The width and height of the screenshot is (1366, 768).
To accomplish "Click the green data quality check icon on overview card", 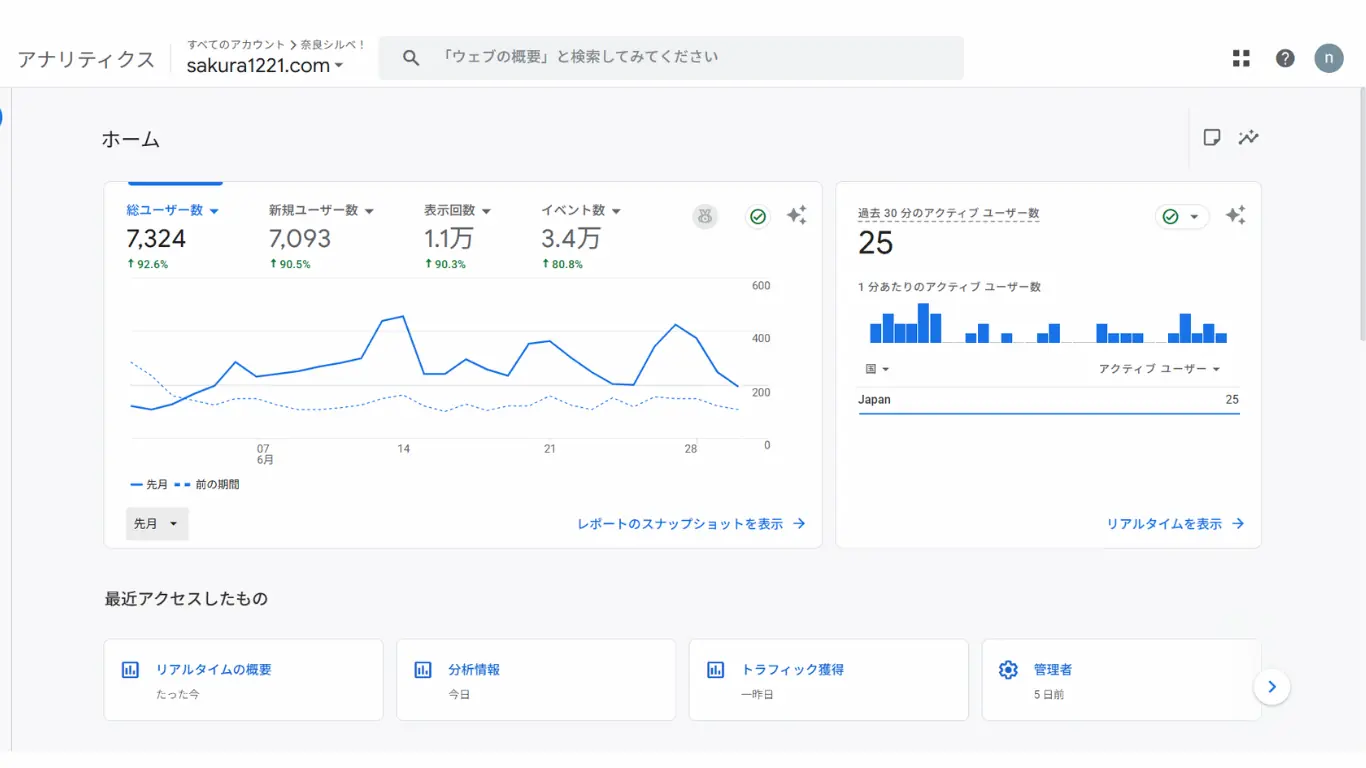I will point(758,216).
